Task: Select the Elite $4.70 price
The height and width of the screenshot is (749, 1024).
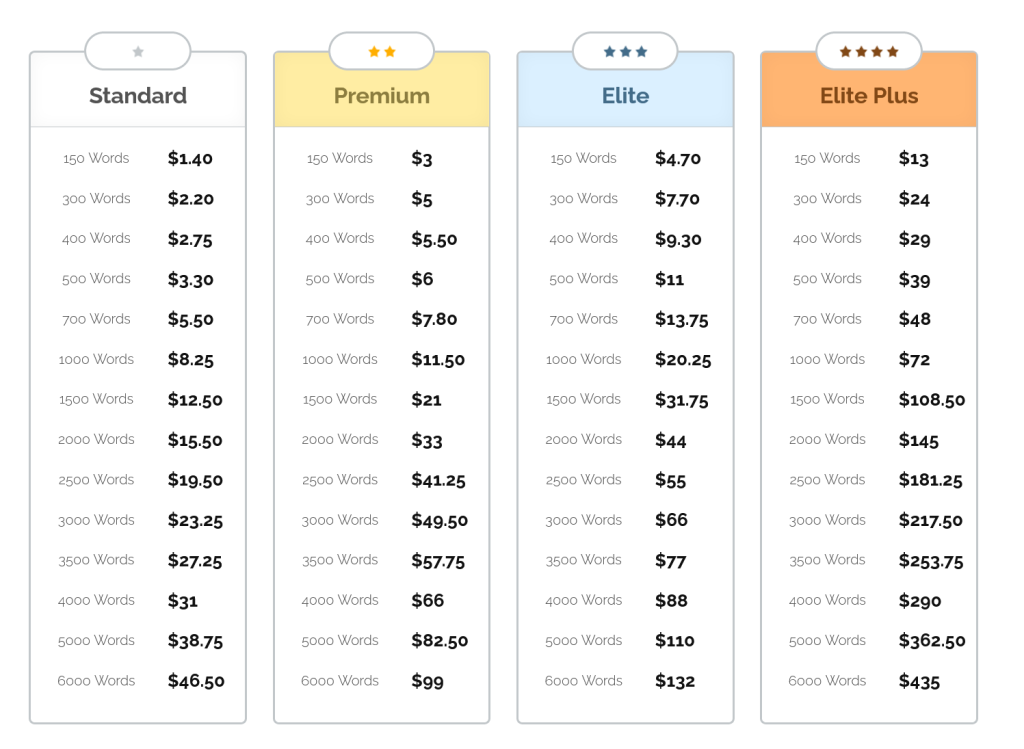Action: coord(678,158)
